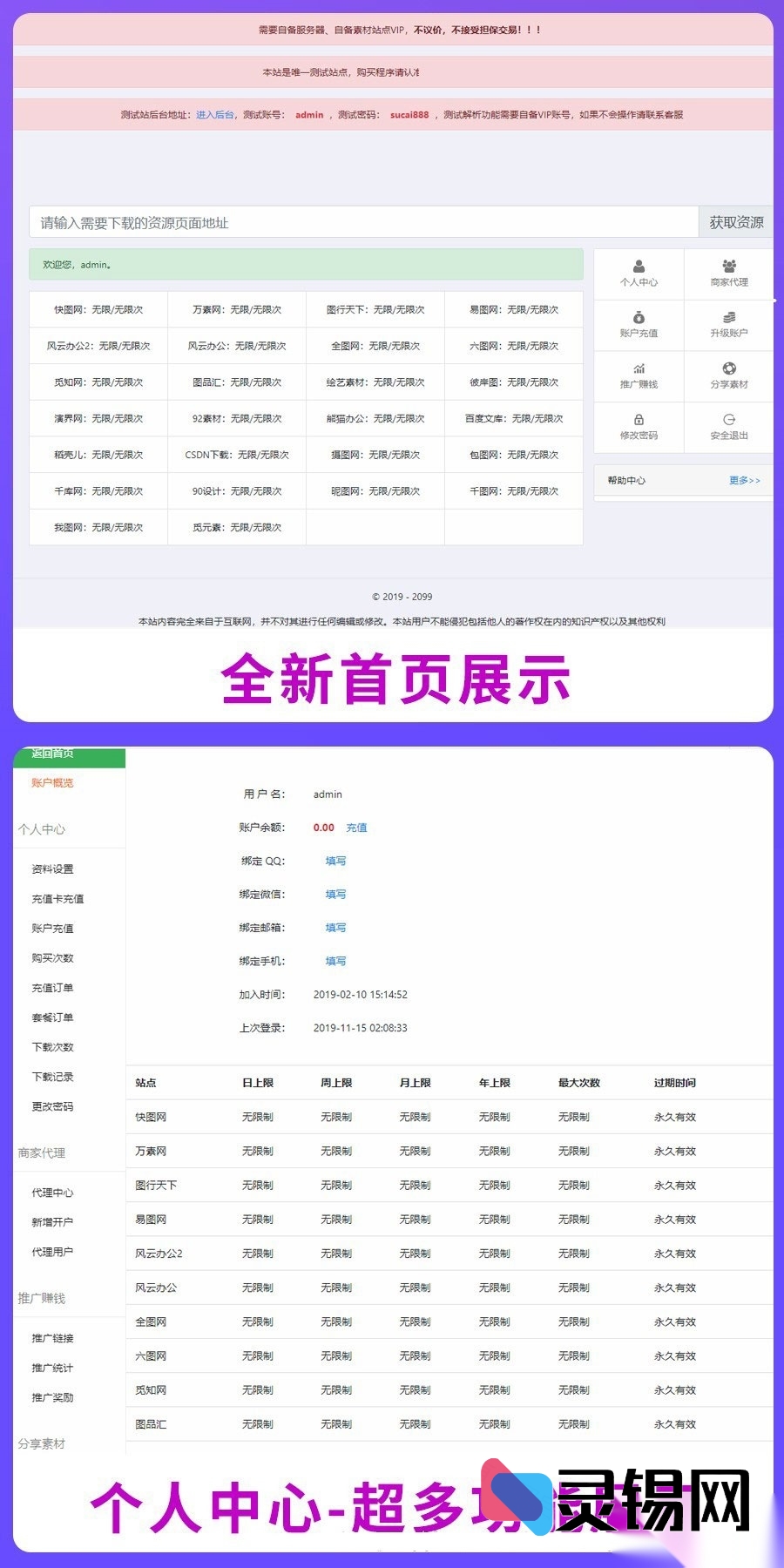
Task: Click 六图网 row in limits table
Action: click(449, 1355)
